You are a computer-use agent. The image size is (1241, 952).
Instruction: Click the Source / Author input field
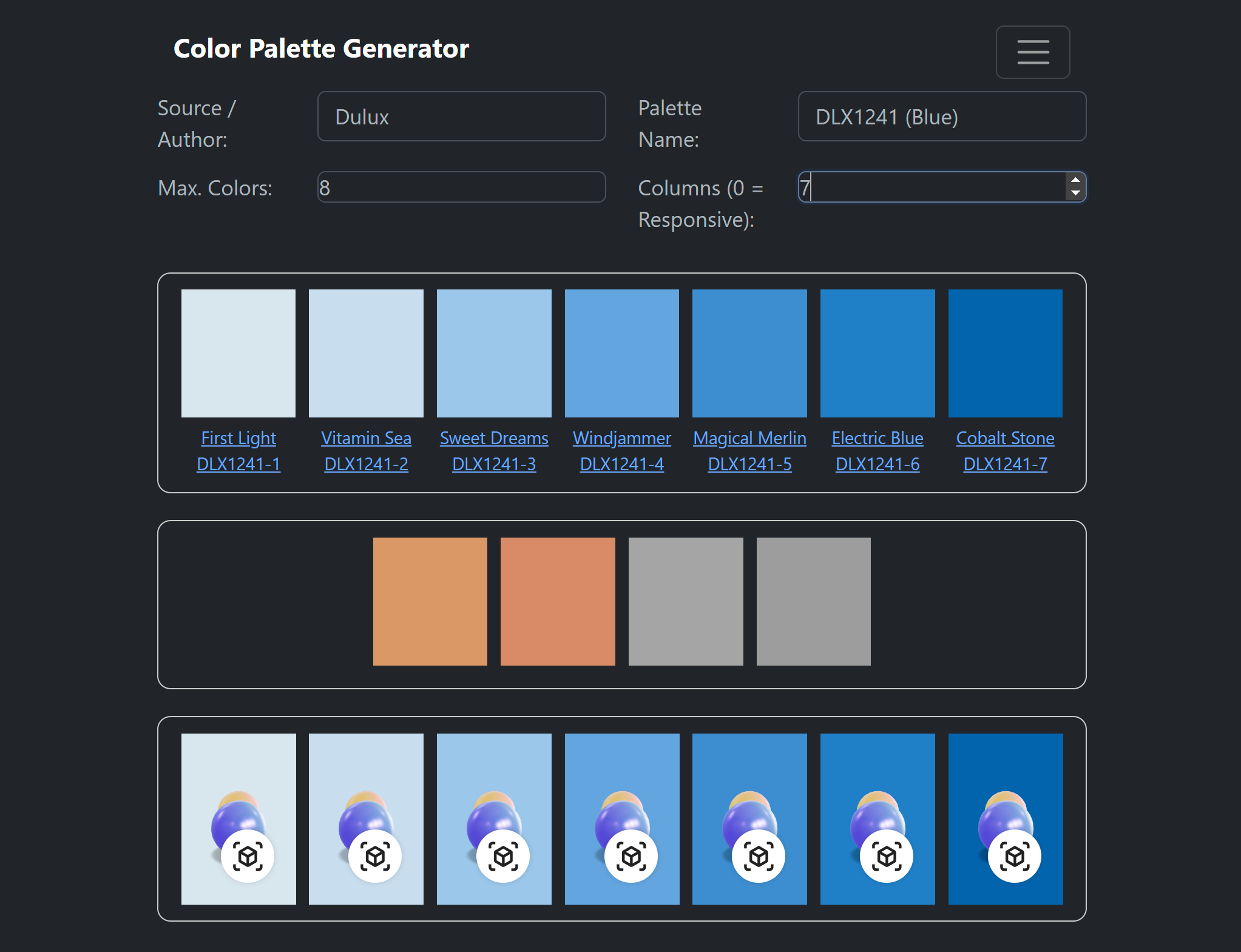pos(461,116)
